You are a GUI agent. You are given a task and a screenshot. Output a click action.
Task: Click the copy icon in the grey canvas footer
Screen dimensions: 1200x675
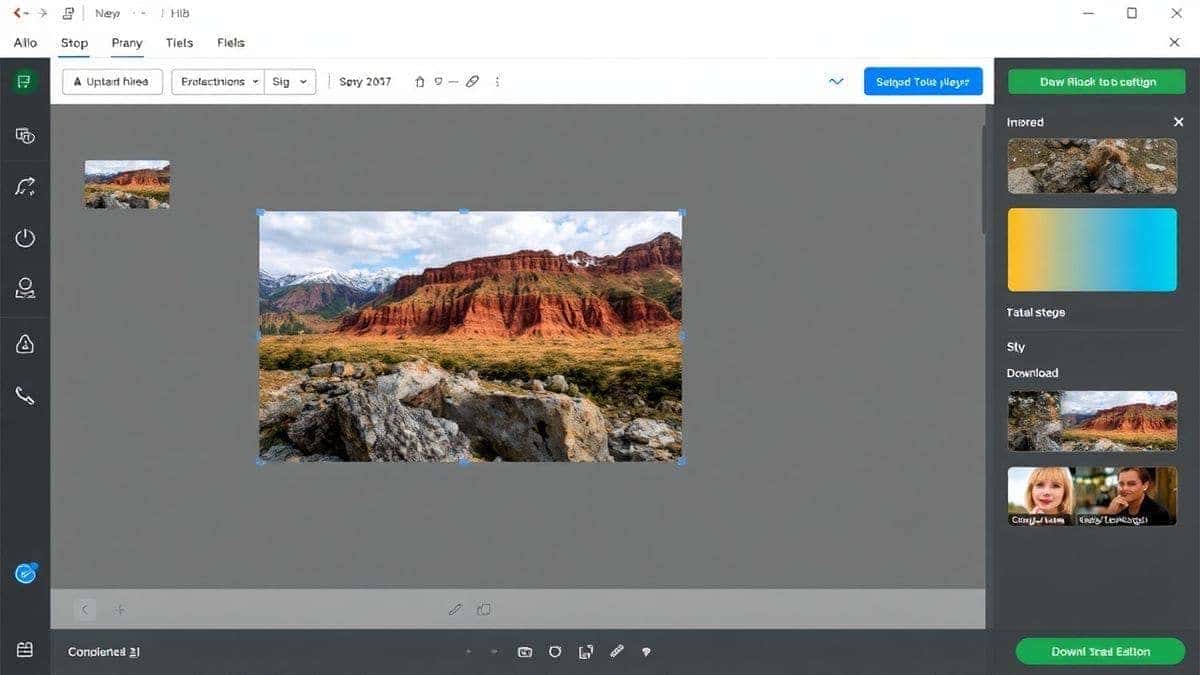[484, 609]
